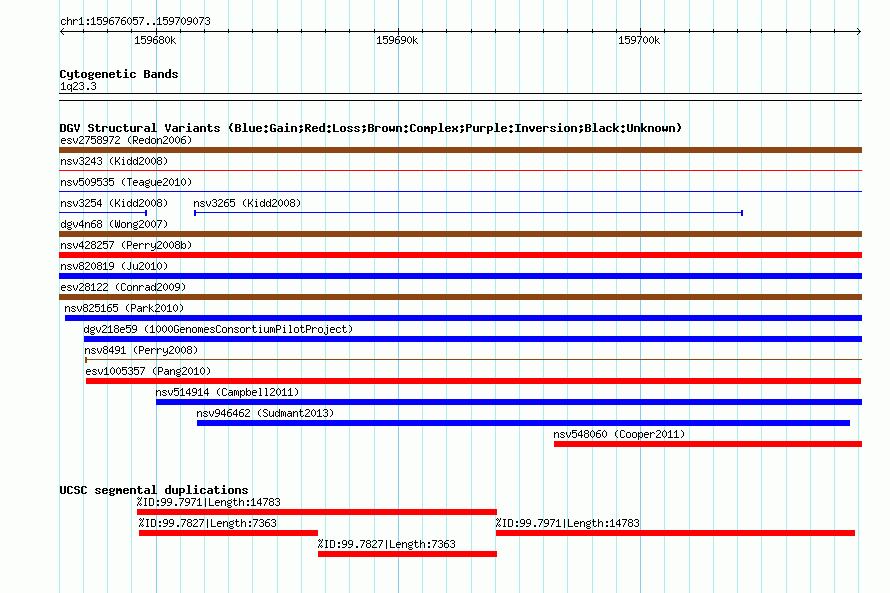Screen dimensions: 890x593
Task: Select nsv514914 (Campbell2011) variant label
Action: pos(227,392)
